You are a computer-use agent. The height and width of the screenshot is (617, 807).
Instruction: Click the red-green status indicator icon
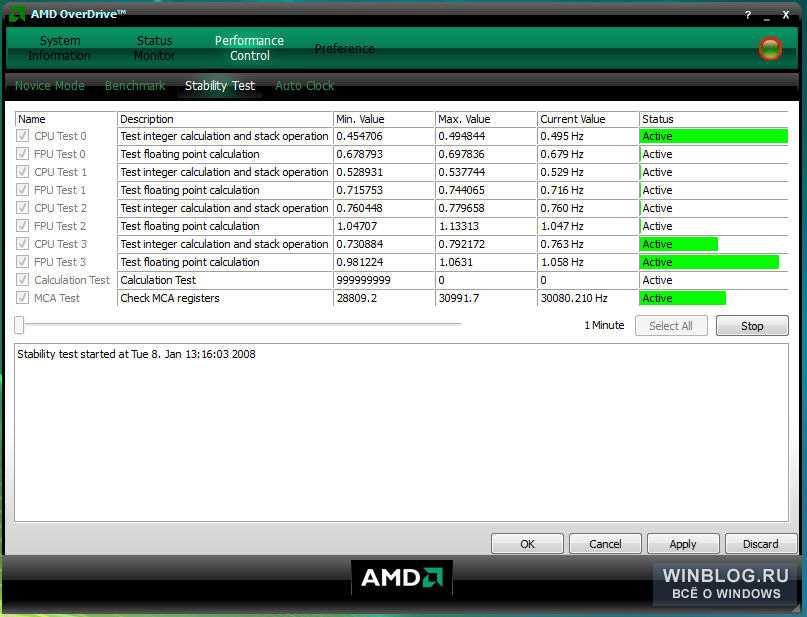point(770,49)
